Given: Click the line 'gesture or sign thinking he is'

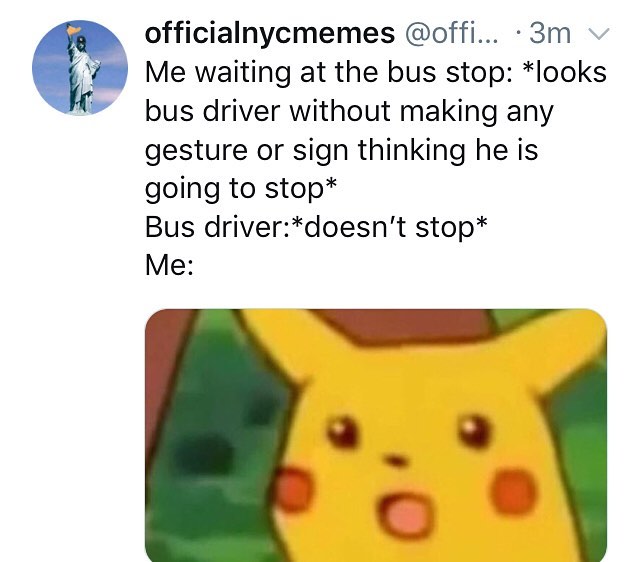Looking at the screenshot, I should click(x=342, y=151).
